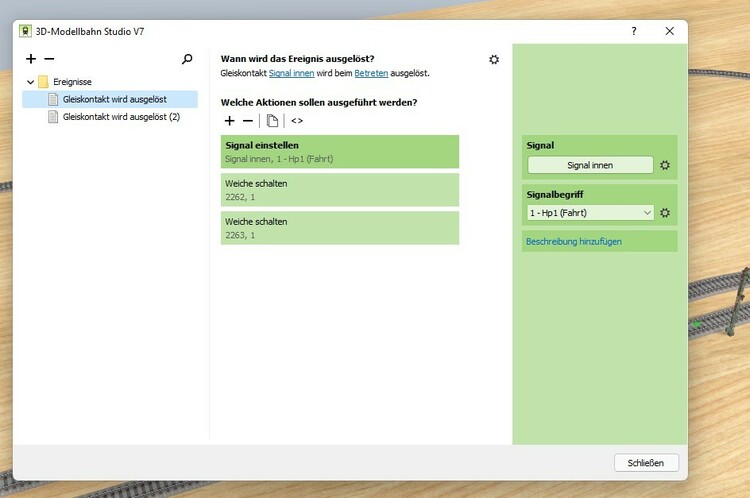750x498 pixels.
Task: Click the 'Betreten' trigger link
Action: tap(371, 73)
